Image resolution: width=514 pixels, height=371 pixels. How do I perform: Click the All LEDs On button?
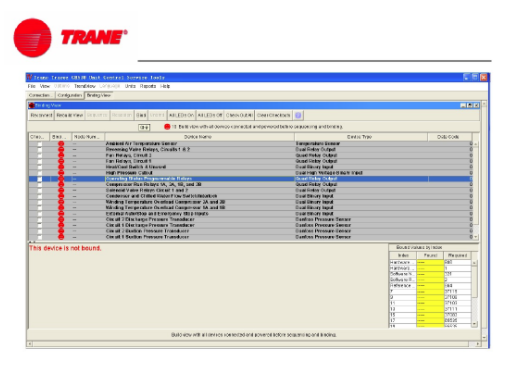click(x=181, y=115)
